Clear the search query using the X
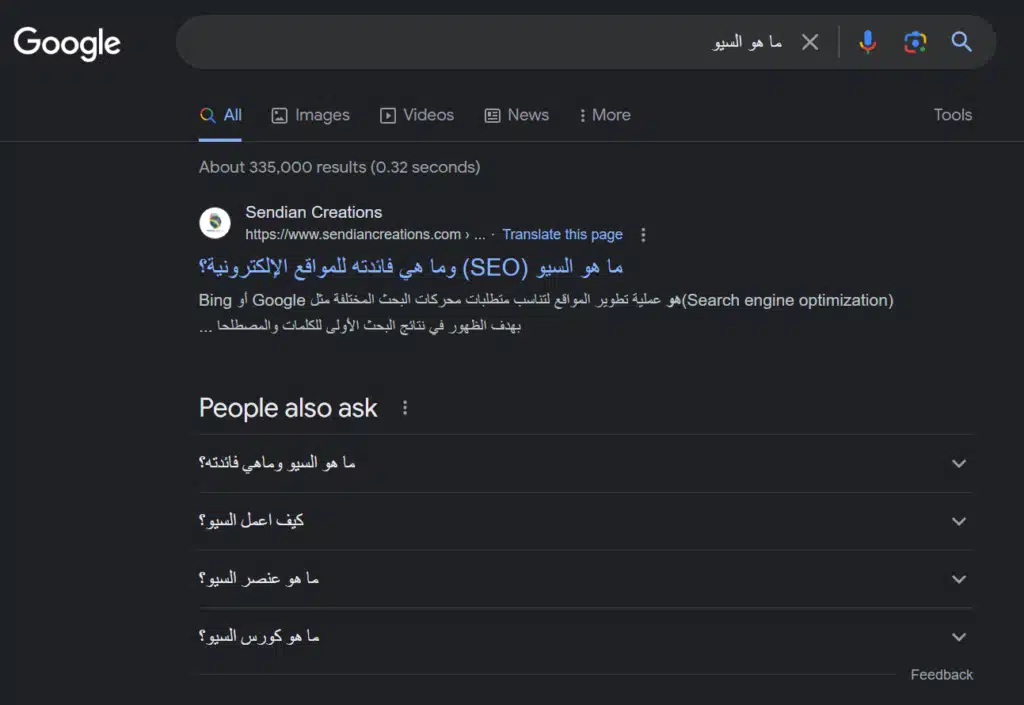Viewport: 1024px width, 705px height. coord(810,42)
